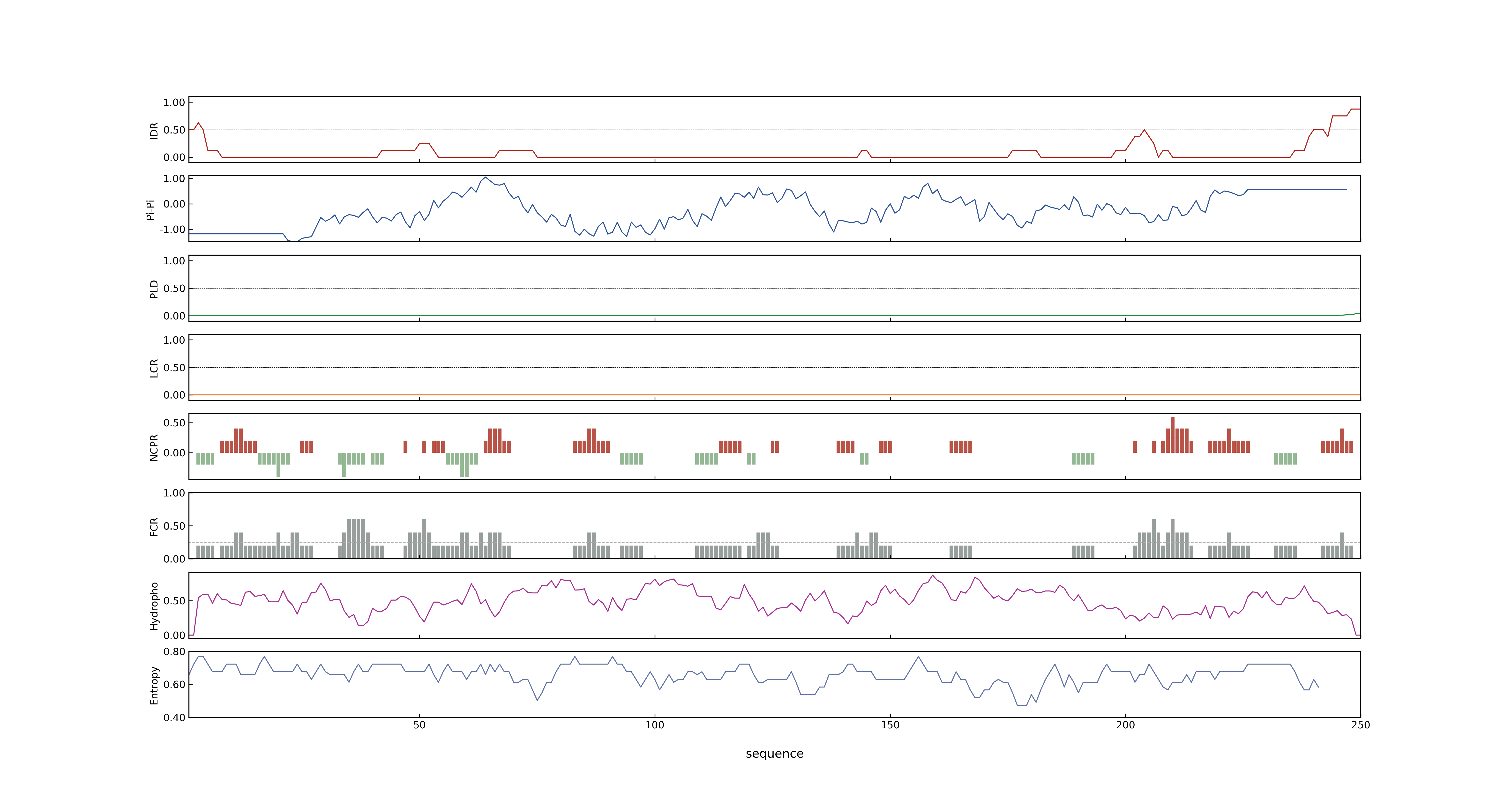Click the x-axis tick label 50

click(419, 725)
